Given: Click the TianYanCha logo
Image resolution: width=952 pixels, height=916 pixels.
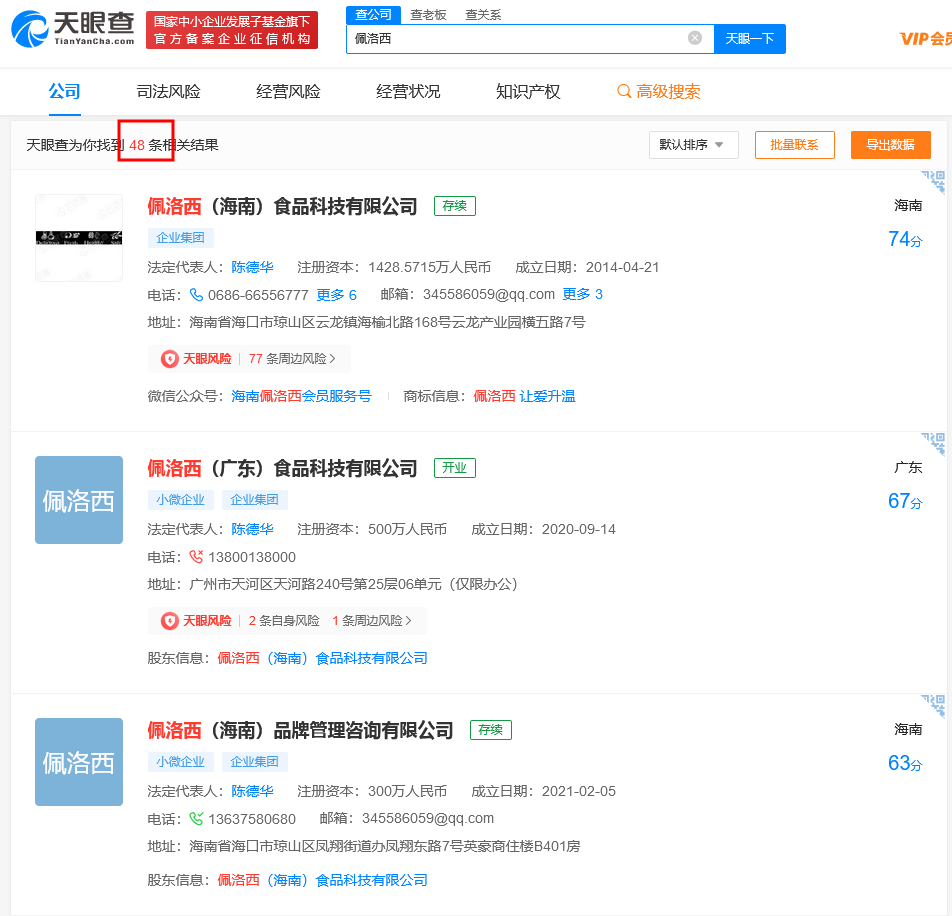Looking at the screenshot, I should point(72,29).
